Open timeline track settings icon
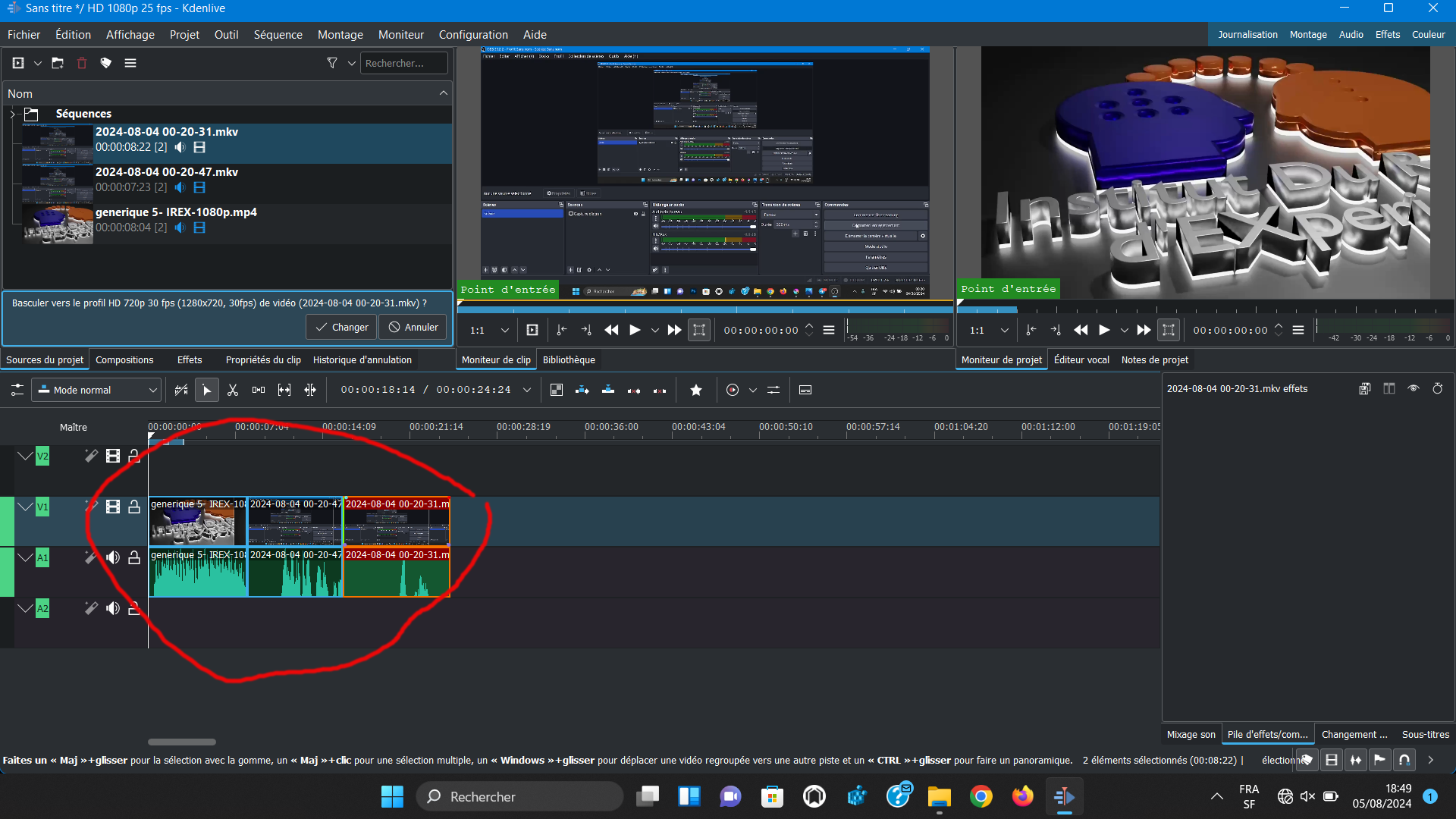 [17, 390]
